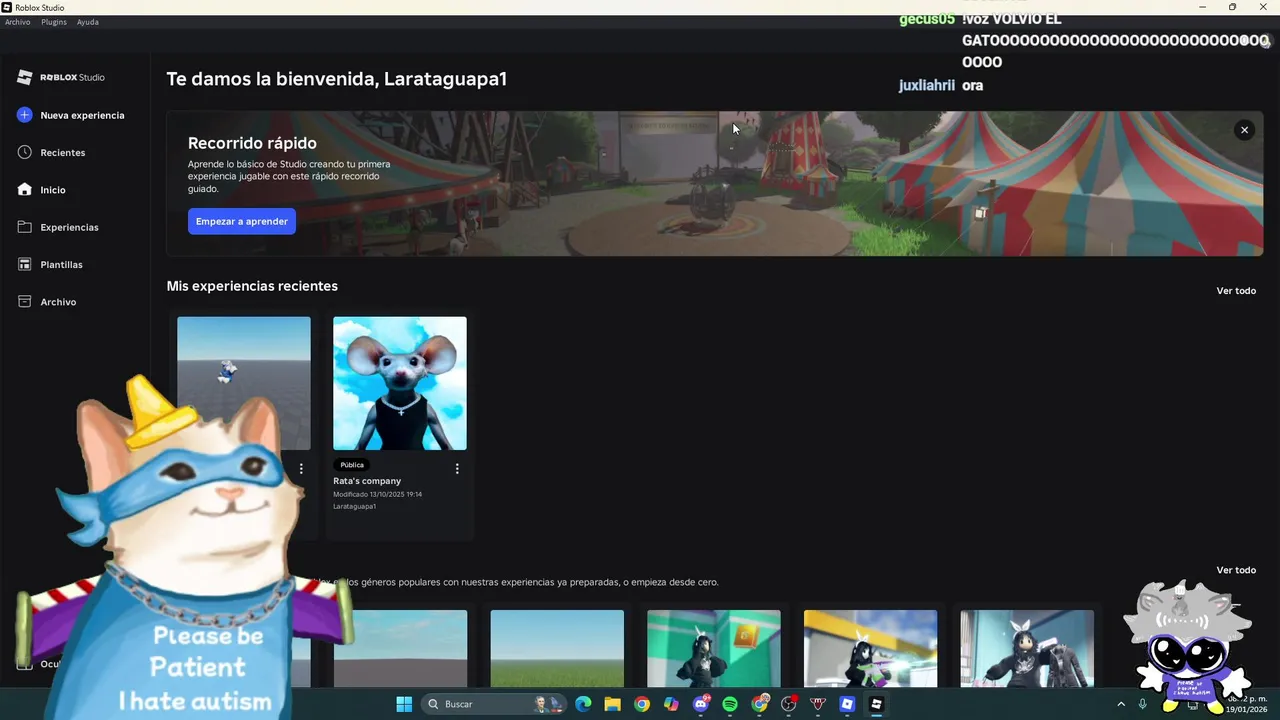Image resolution: width=1280 pixels, height=720 pixels.
Task: Close the Recorrido rápido banner
Action: 1244,130
